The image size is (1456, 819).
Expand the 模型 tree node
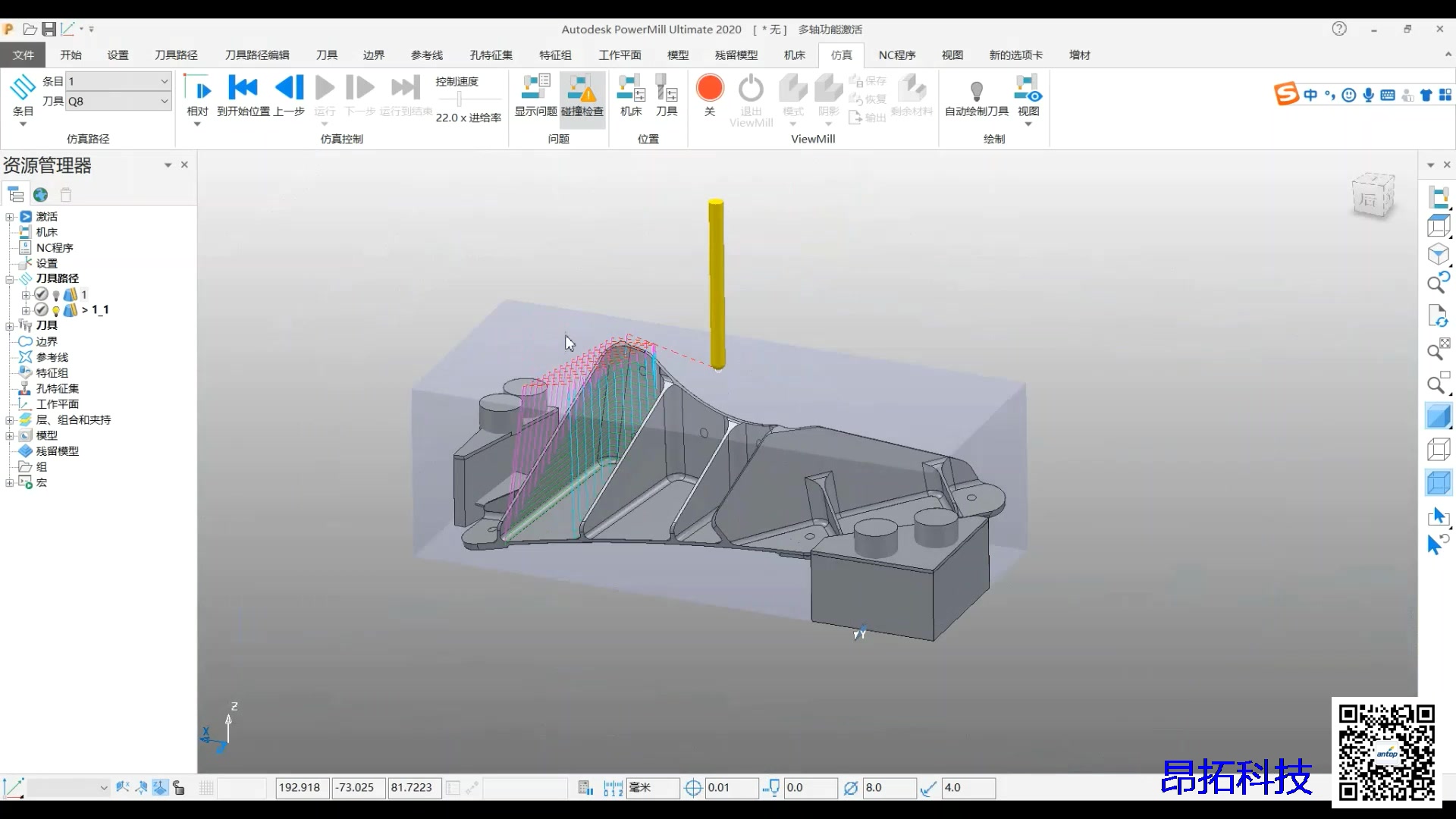(x=9, y=435)
